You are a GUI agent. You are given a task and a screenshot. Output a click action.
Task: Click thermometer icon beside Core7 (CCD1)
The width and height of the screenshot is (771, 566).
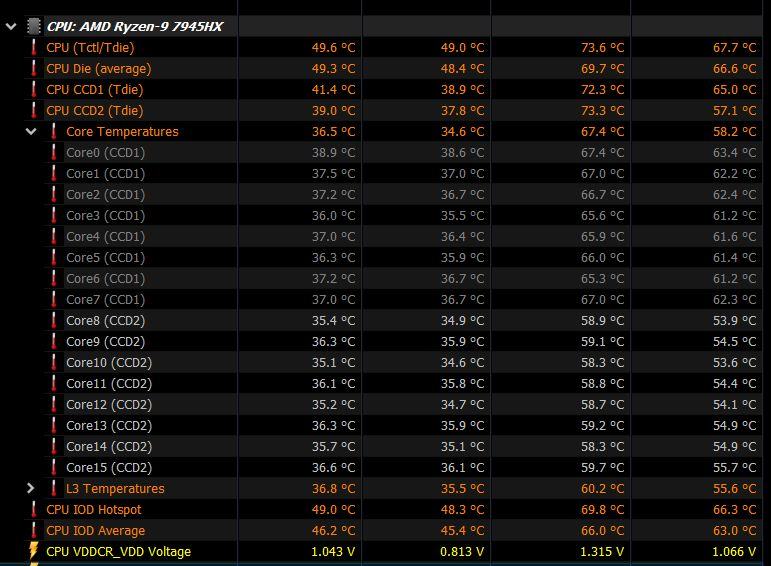point(54,299)
